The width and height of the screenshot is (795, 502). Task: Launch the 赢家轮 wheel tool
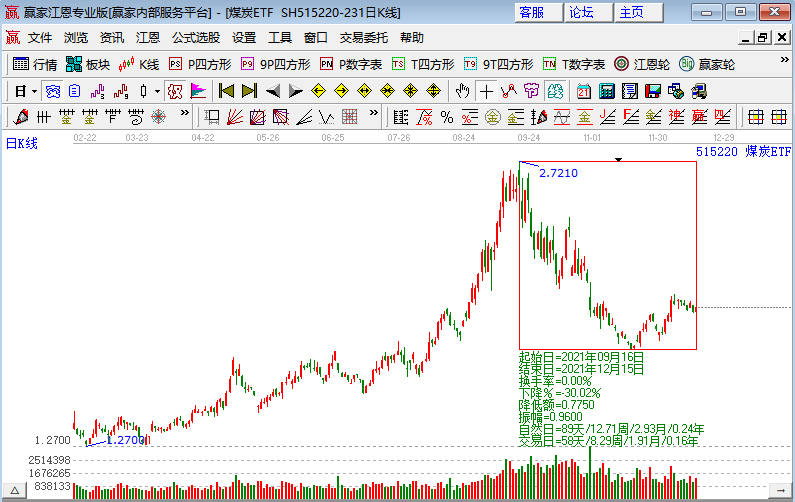(707, 64)
